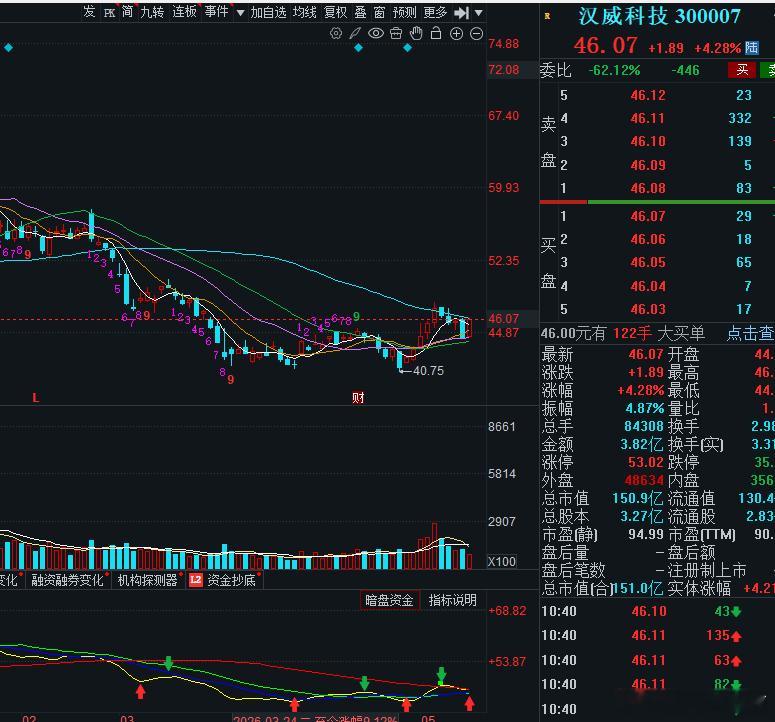Toggle the 九转 indicator
775x722 pixels.
coord(152,12)
